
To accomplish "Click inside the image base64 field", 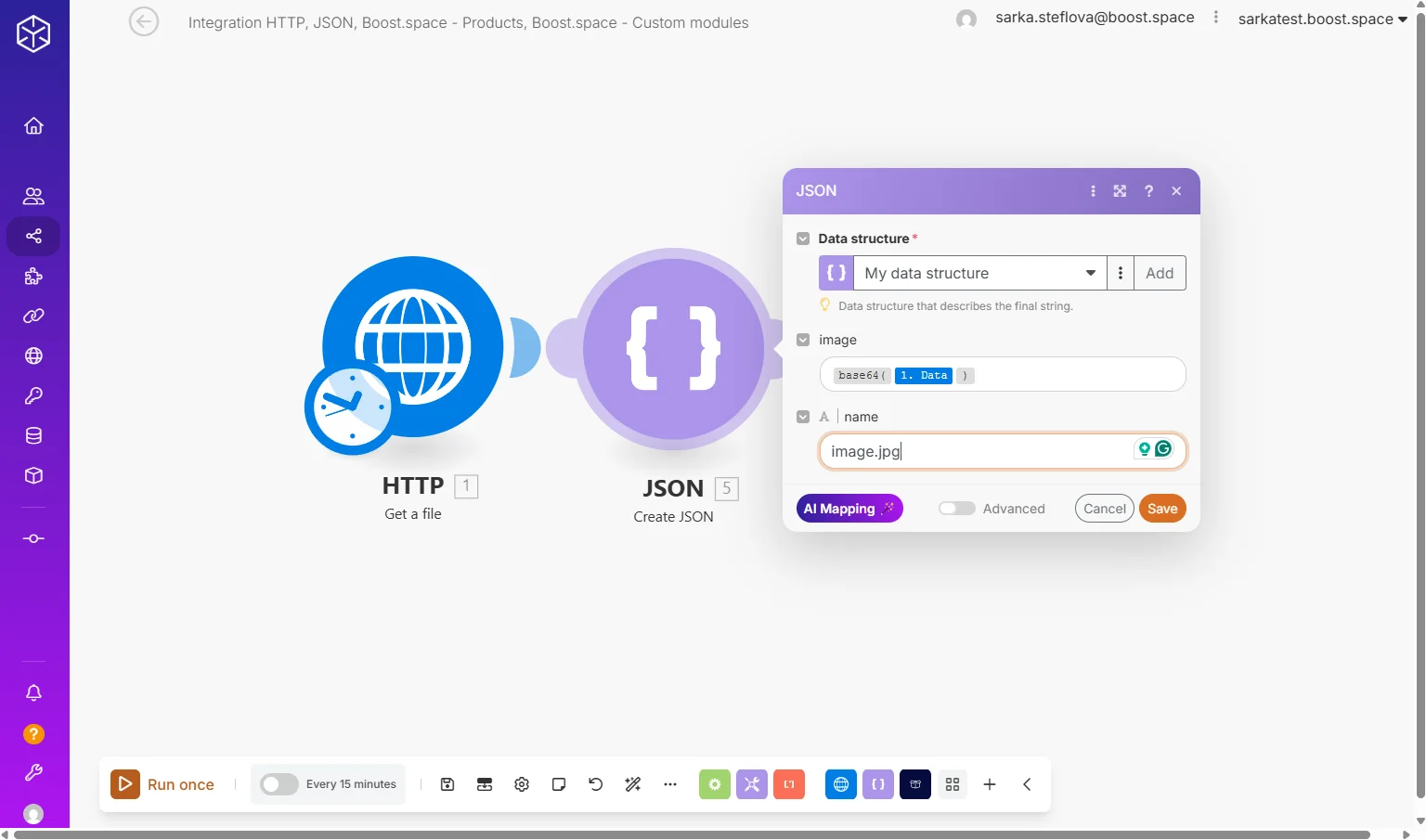I will [x=1003, y=375].
